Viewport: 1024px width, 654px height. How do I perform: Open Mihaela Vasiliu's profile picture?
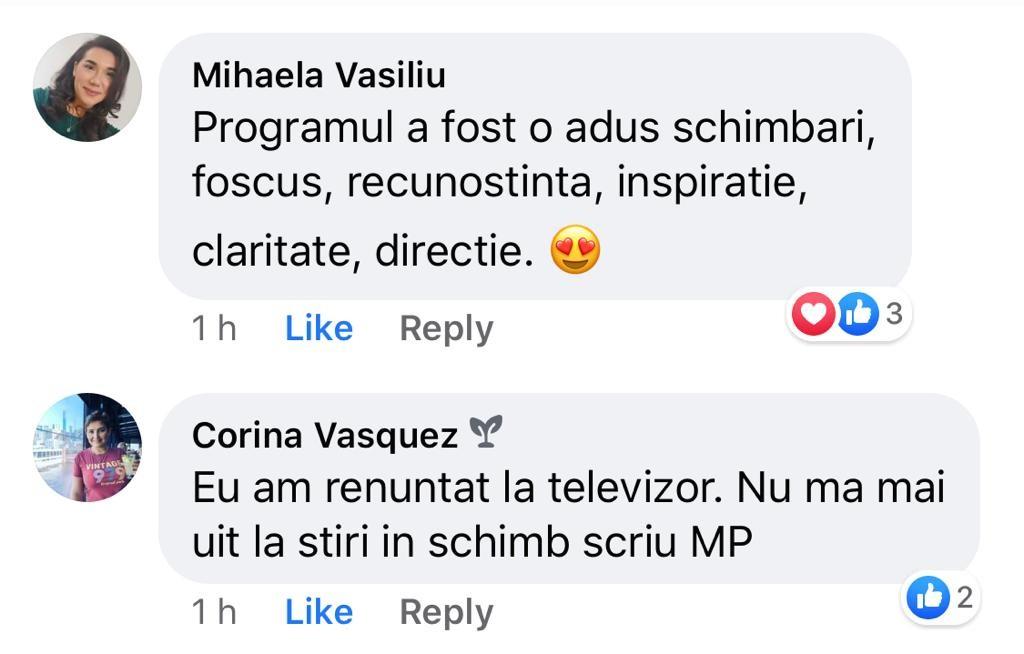(88, 88)
